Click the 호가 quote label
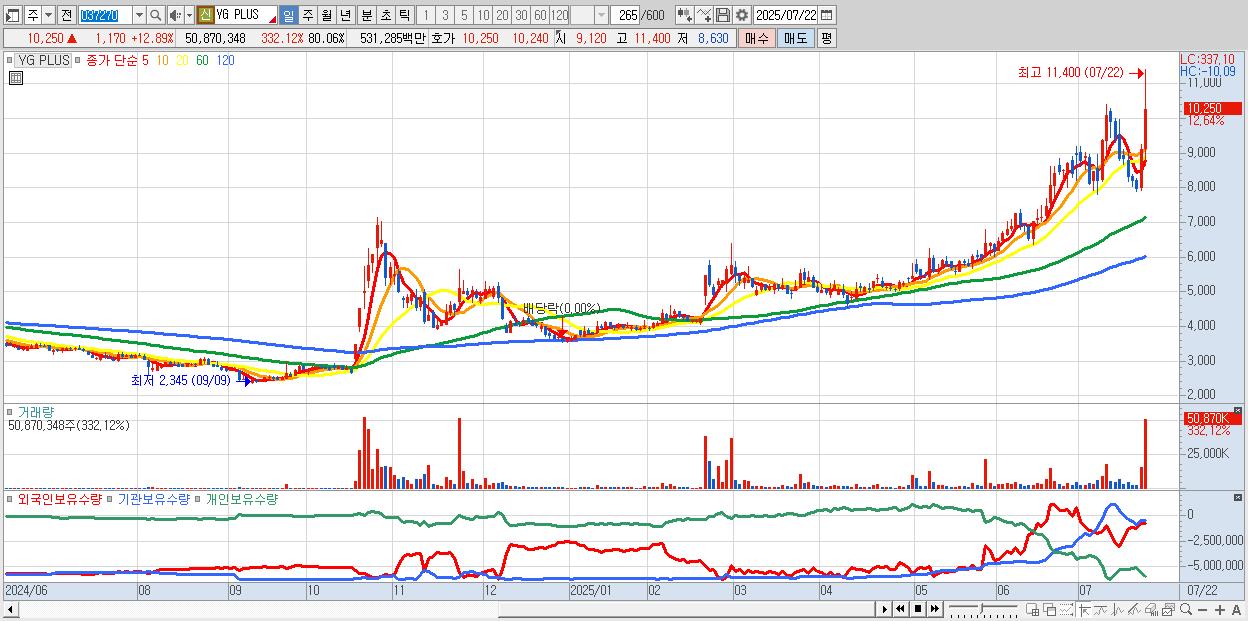The height and width of the screenshot is (621, 1248). pos(443,38)
